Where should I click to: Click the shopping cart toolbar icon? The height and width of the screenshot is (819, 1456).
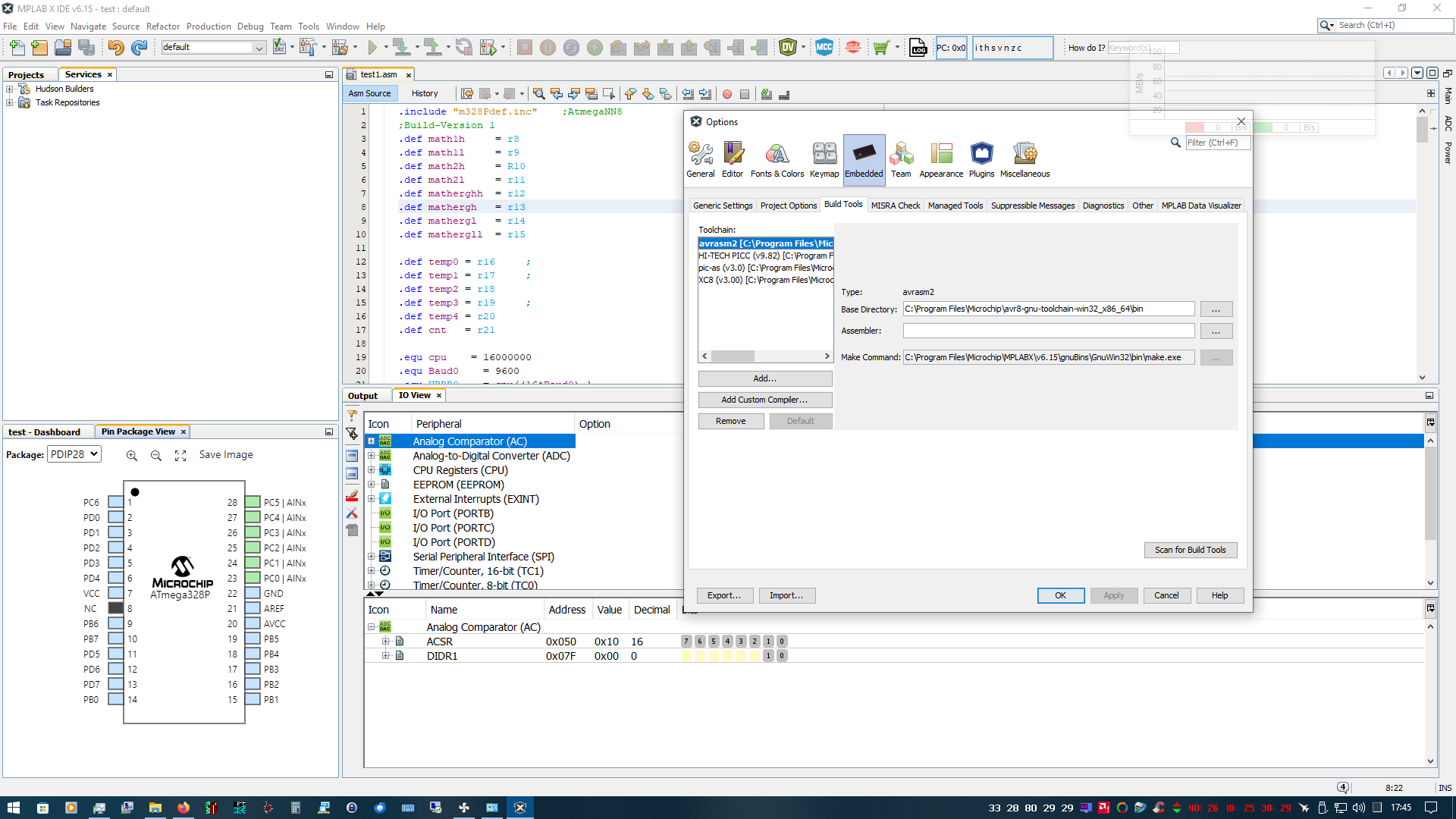[x=880, y=48]
